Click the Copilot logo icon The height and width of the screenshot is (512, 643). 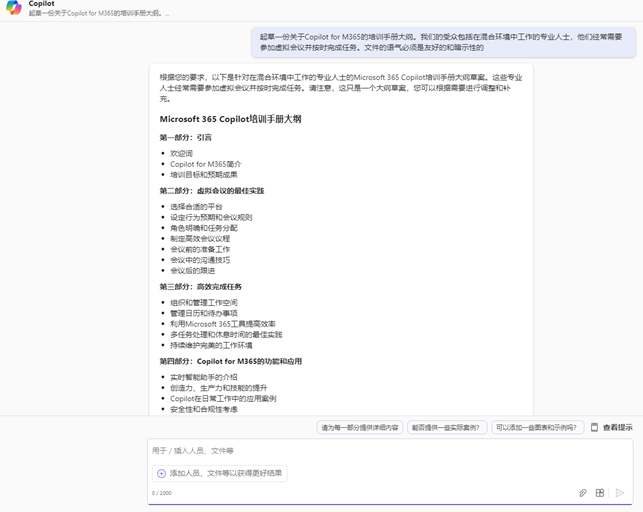(x=12, y=9)
